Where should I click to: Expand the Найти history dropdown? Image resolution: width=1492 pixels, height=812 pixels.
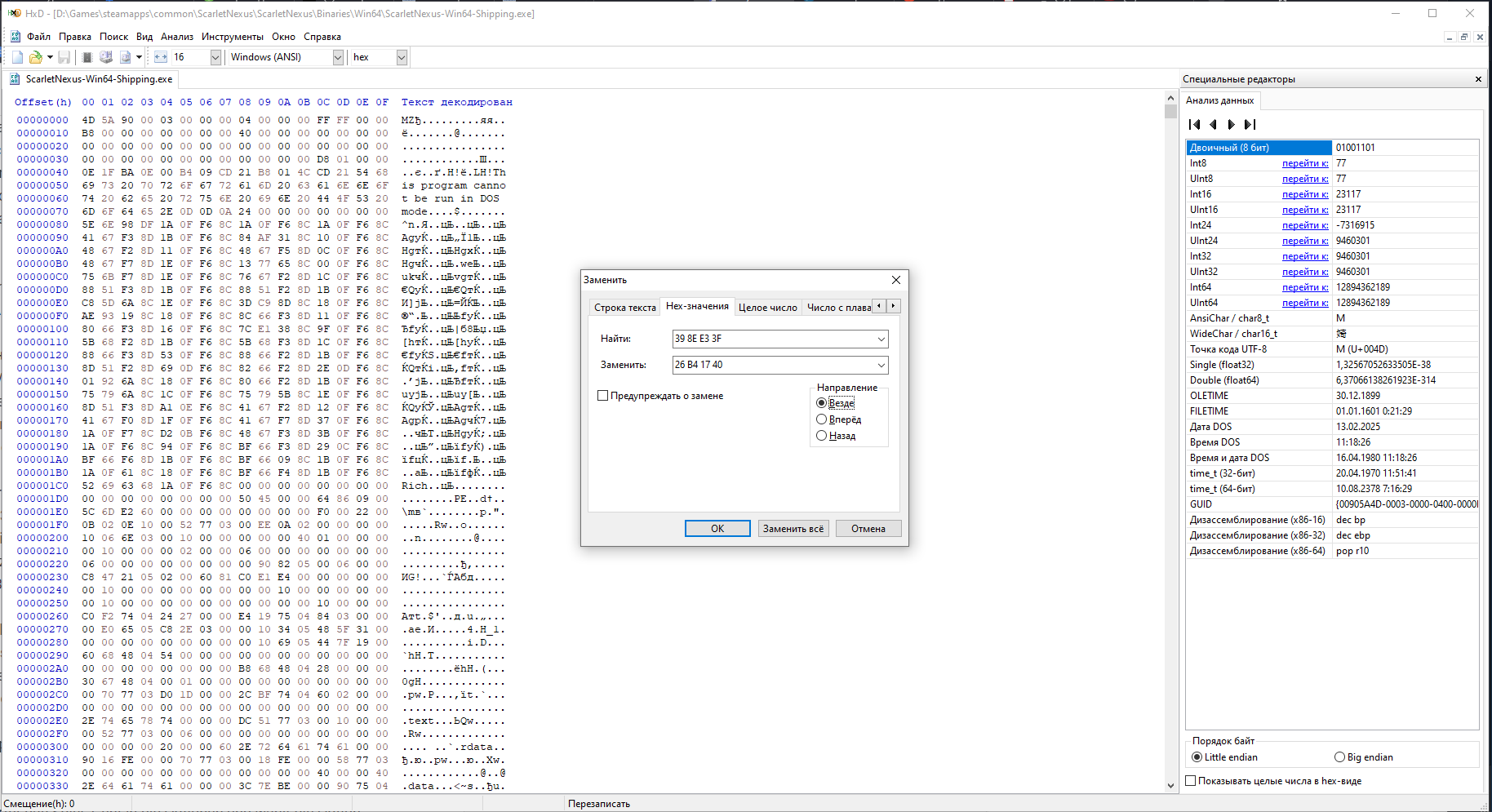(x=881, y=339)
